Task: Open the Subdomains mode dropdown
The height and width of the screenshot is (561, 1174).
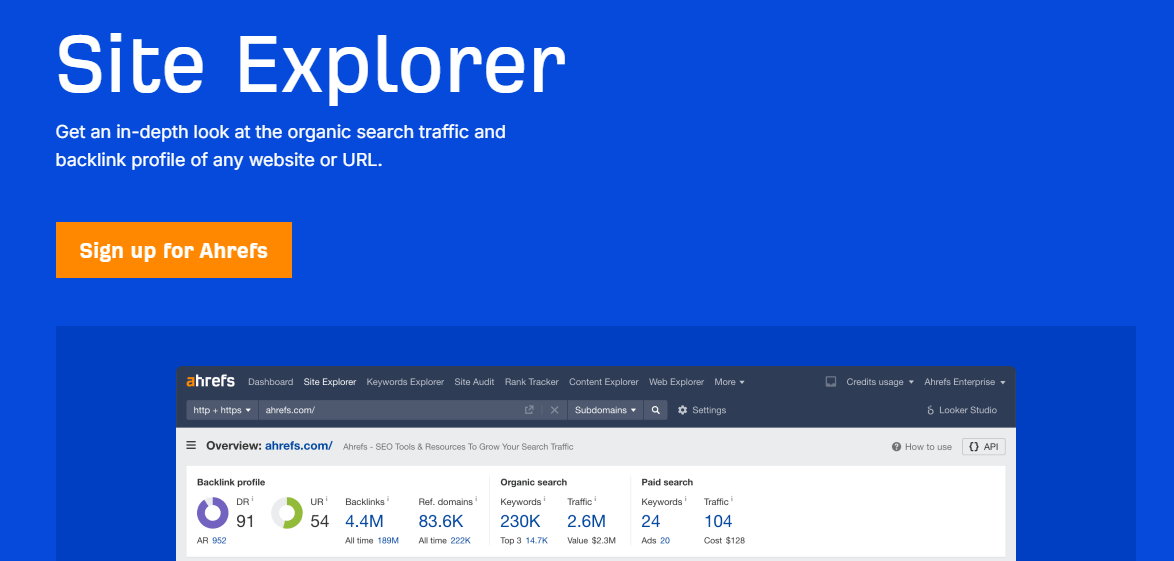Action: 605,410
